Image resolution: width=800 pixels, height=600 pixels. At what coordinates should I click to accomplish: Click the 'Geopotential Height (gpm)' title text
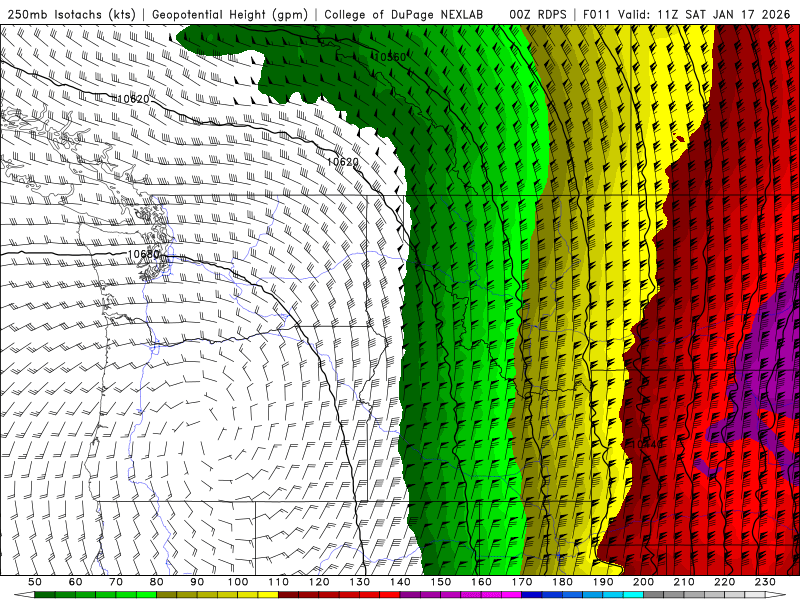click(230, 14)
